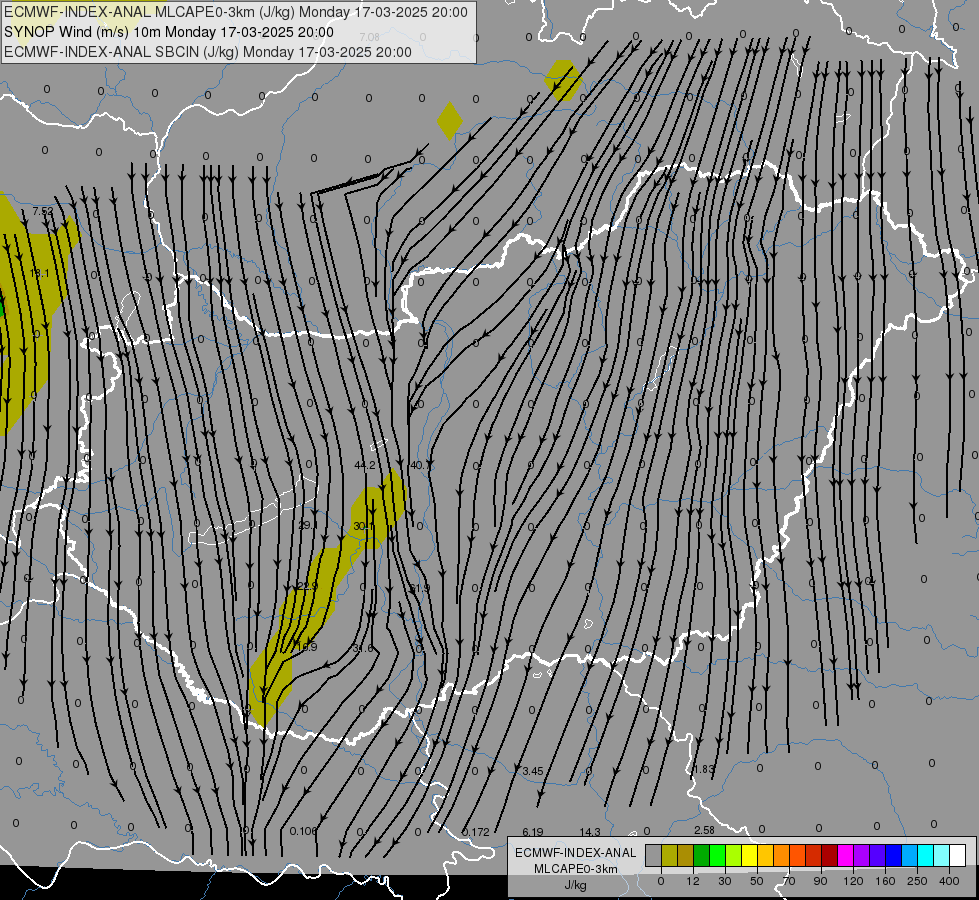Click ECMWF-INDEX-ANAL label in the legend box
This screenshot has width=979, height=900.
(x=576, y=853)
